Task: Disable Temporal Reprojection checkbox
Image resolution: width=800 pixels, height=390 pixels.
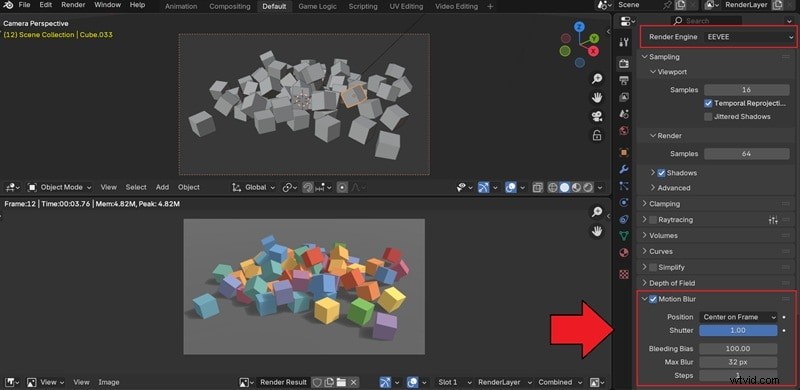Action: point(708,103)
